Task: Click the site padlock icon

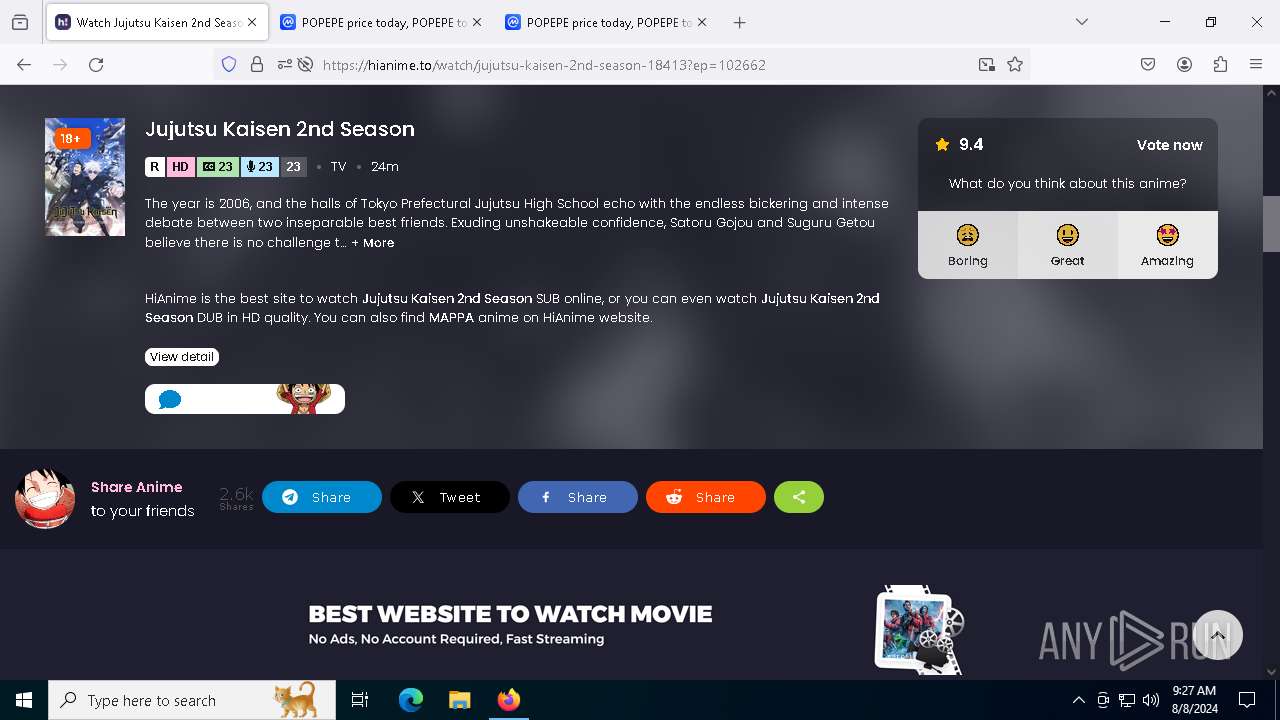Action: [x=257, y=64]
